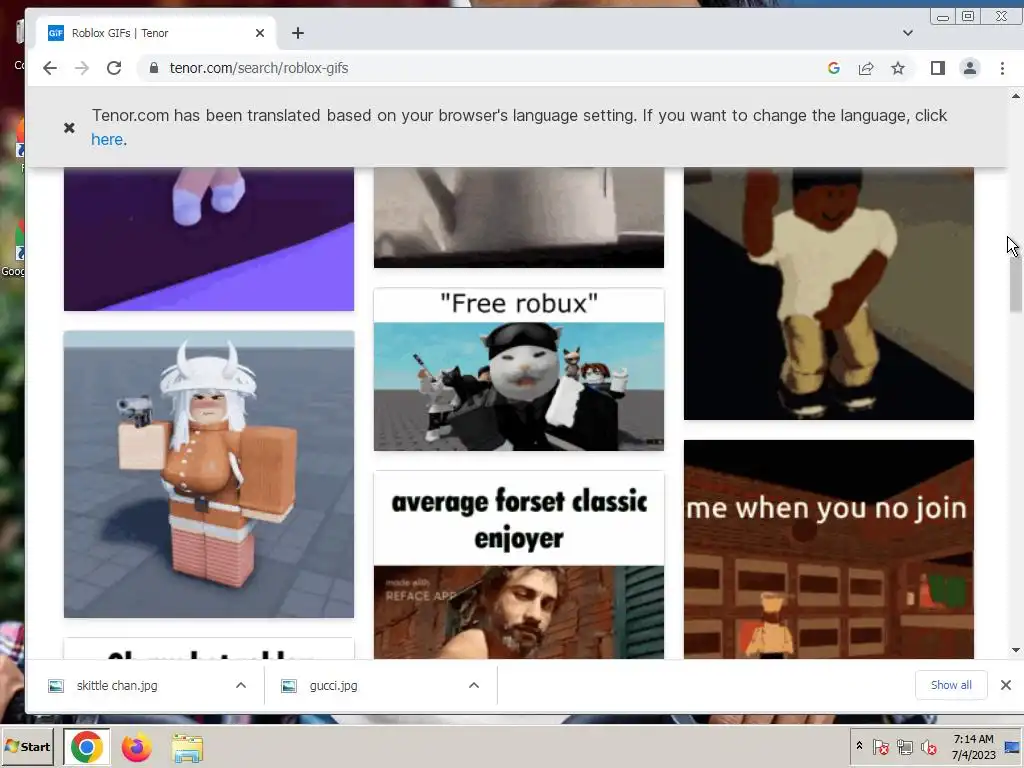Open the horned white-hair Roblox avatar GIF
The image size is (1024, 768).
pyautogui.click(x=209, y=474)
